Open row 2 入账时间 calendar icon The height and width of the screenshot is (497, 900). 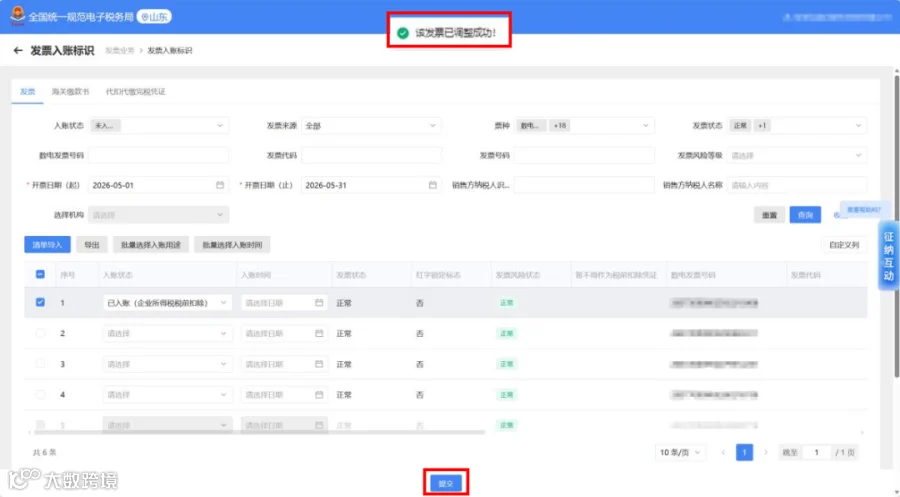pos(319,333)
